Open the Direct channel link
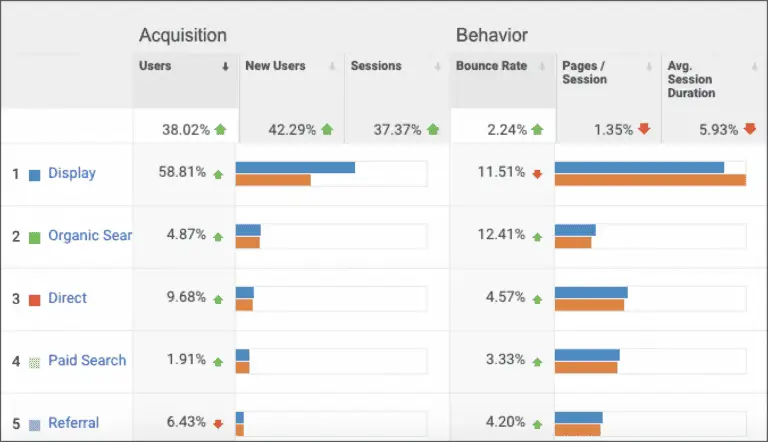768x442 pixels. pos(67,298)
